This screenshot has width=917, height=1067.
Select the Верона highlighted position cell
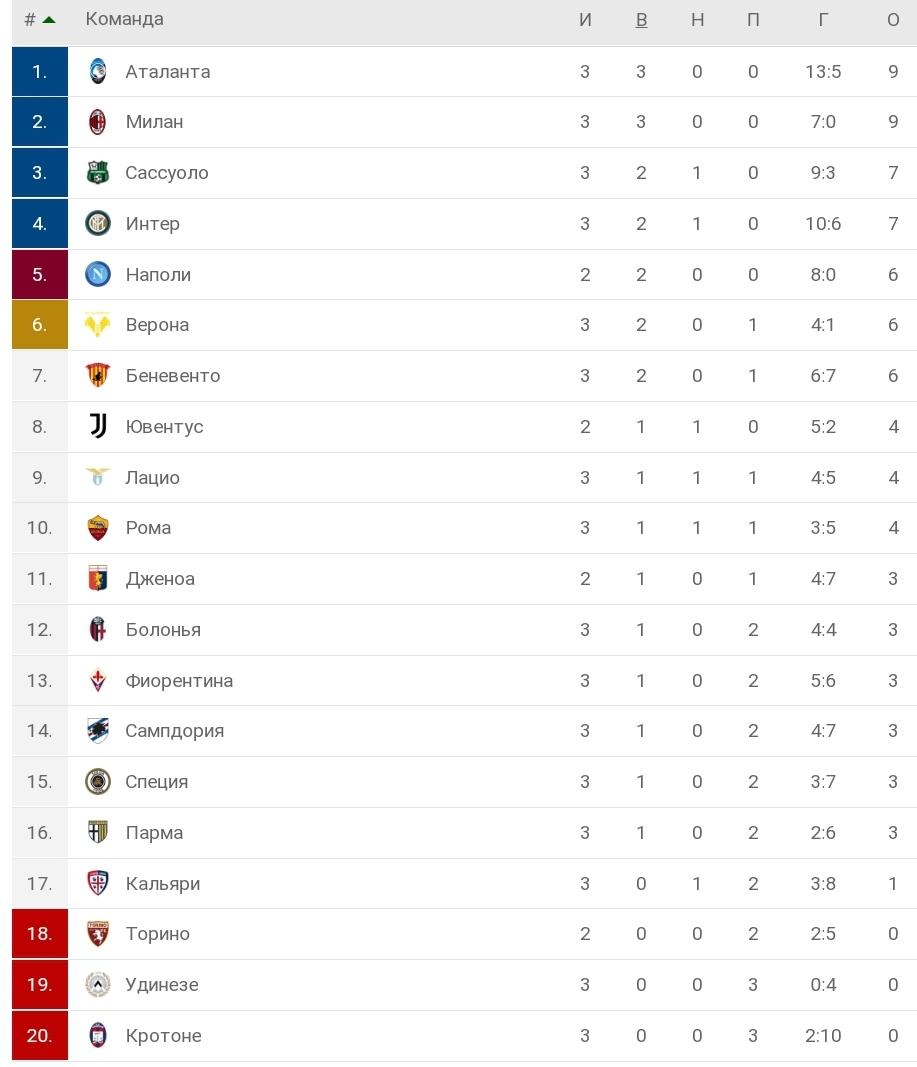39,325
